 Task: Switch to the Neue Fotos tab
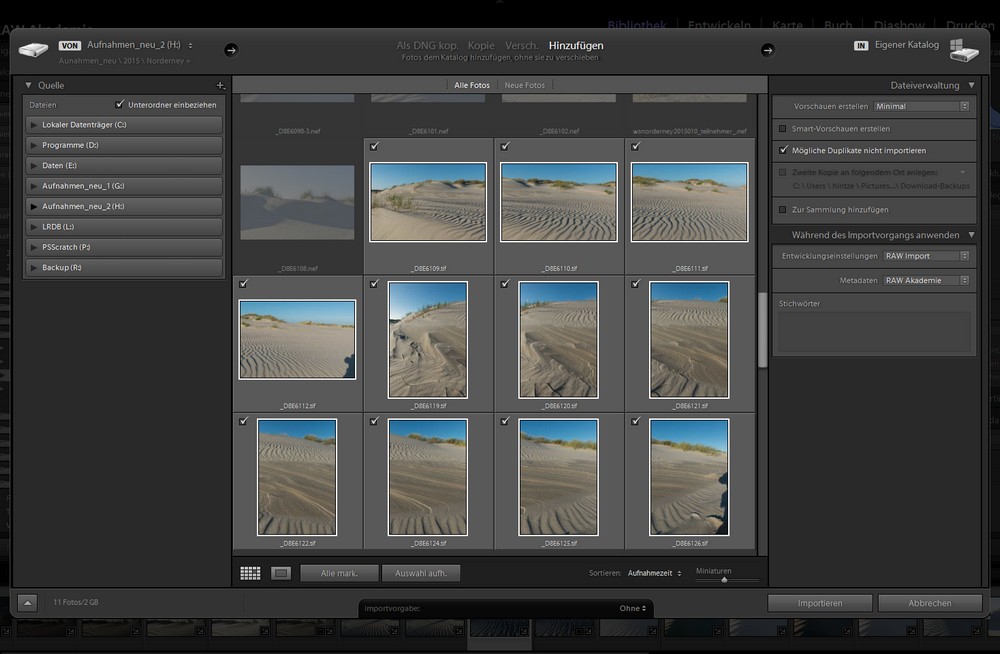pos(525,86)
